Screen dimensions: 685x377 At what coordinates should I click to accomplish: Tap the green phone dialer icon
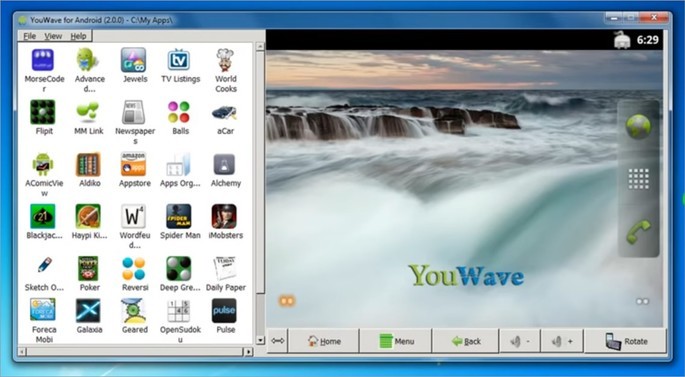(x=638, y=232)
